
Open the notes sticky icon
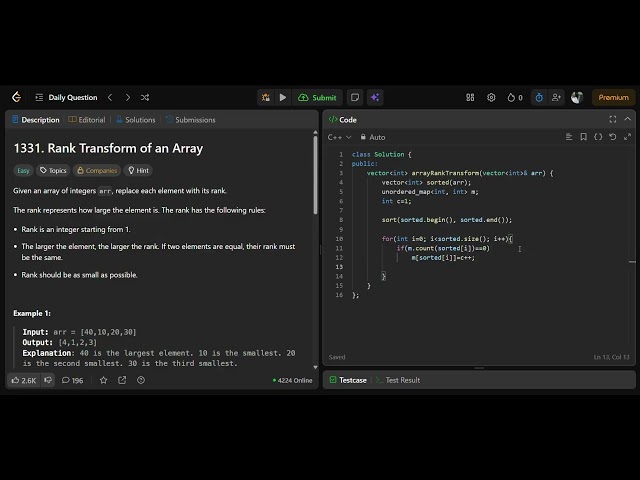point(355,97)
